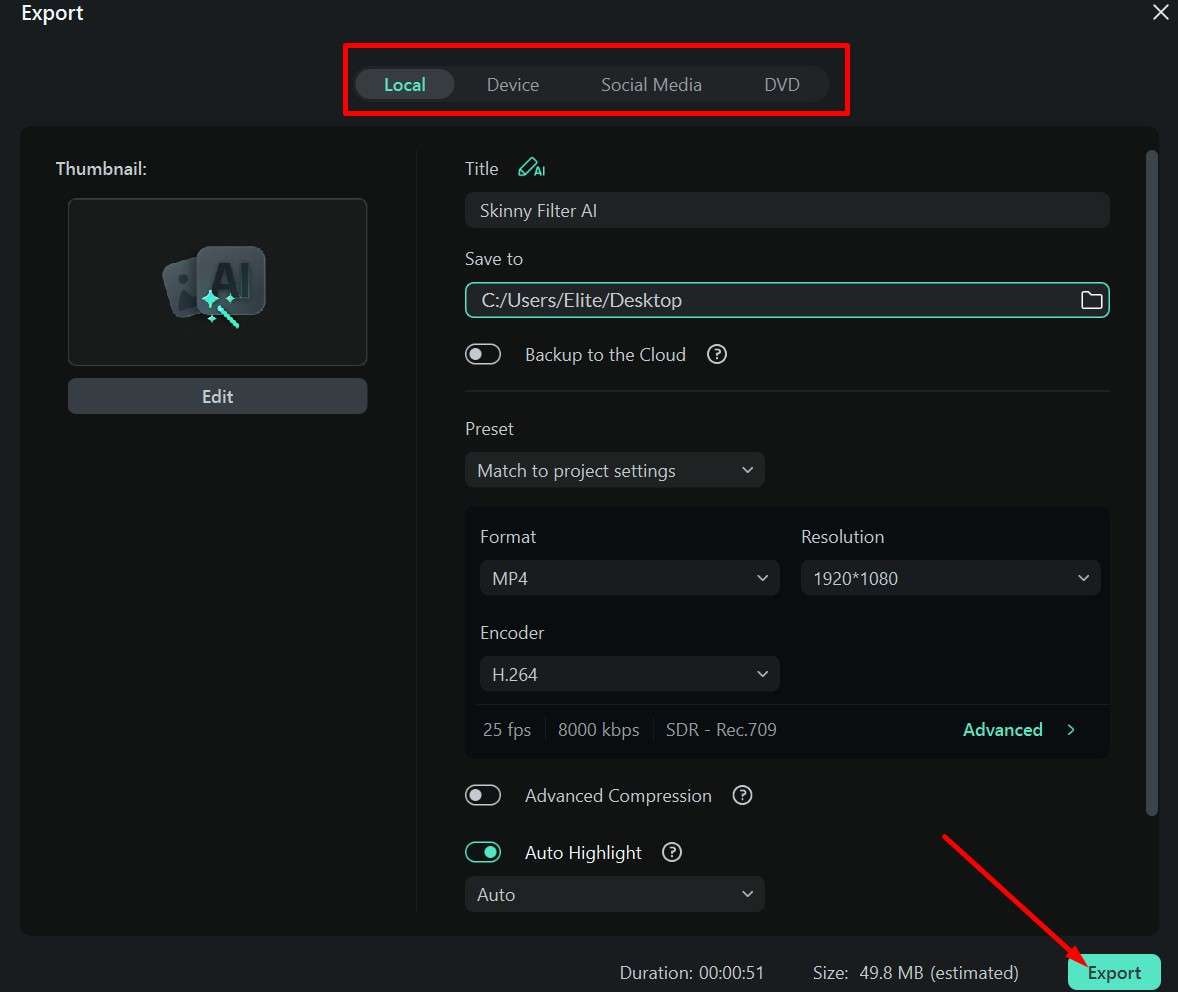This screenshot has width=1178, height=992.
Task: Click the green Export button
Action: pos(1114,972)
